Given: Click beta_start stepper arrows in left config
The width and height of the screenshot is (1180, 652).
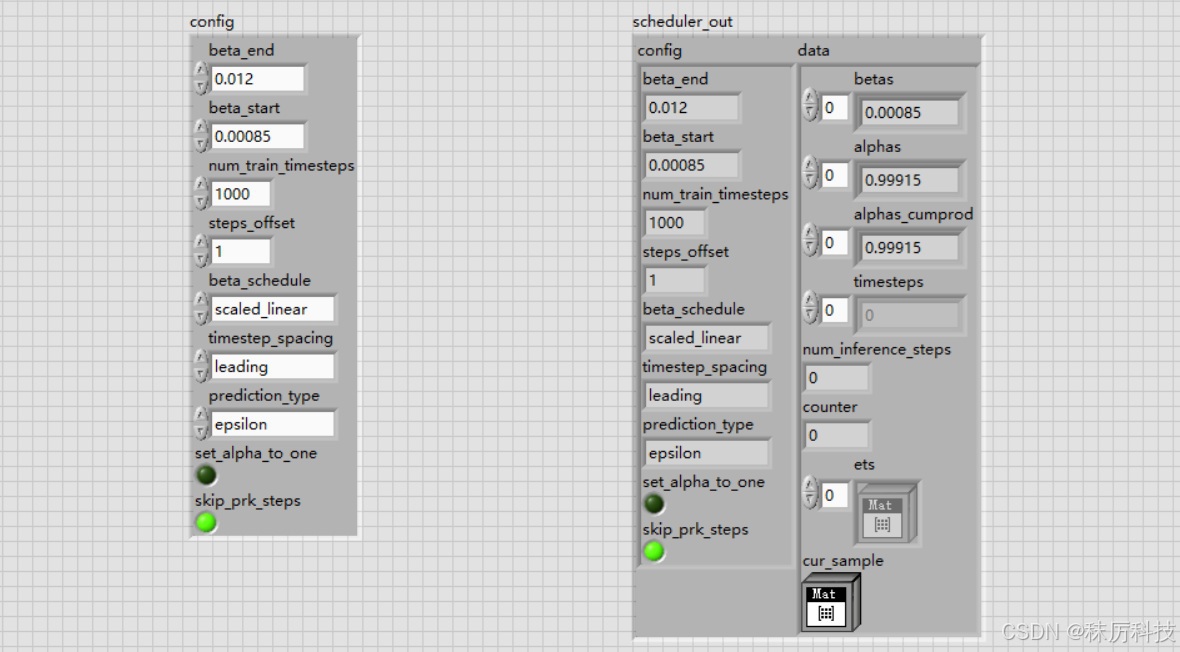Looking at the screenshot, I should 201,136.
